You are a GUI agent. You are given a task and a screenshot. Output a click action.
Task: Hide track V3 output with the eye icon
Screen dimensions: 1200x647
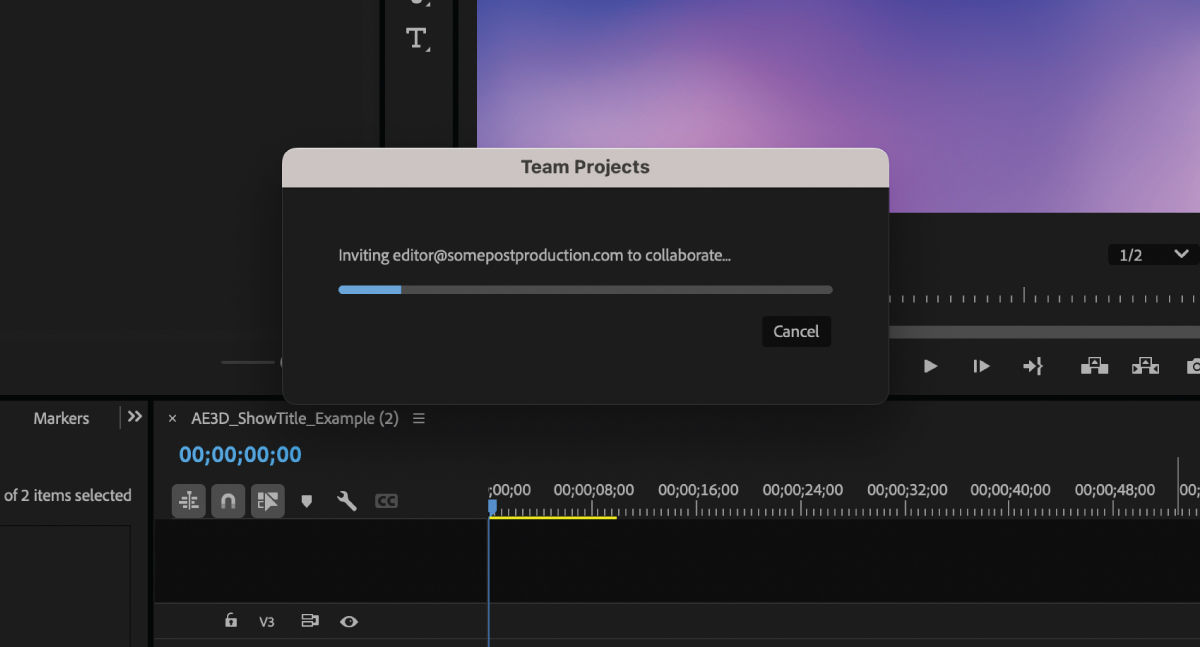pos(349,621)
